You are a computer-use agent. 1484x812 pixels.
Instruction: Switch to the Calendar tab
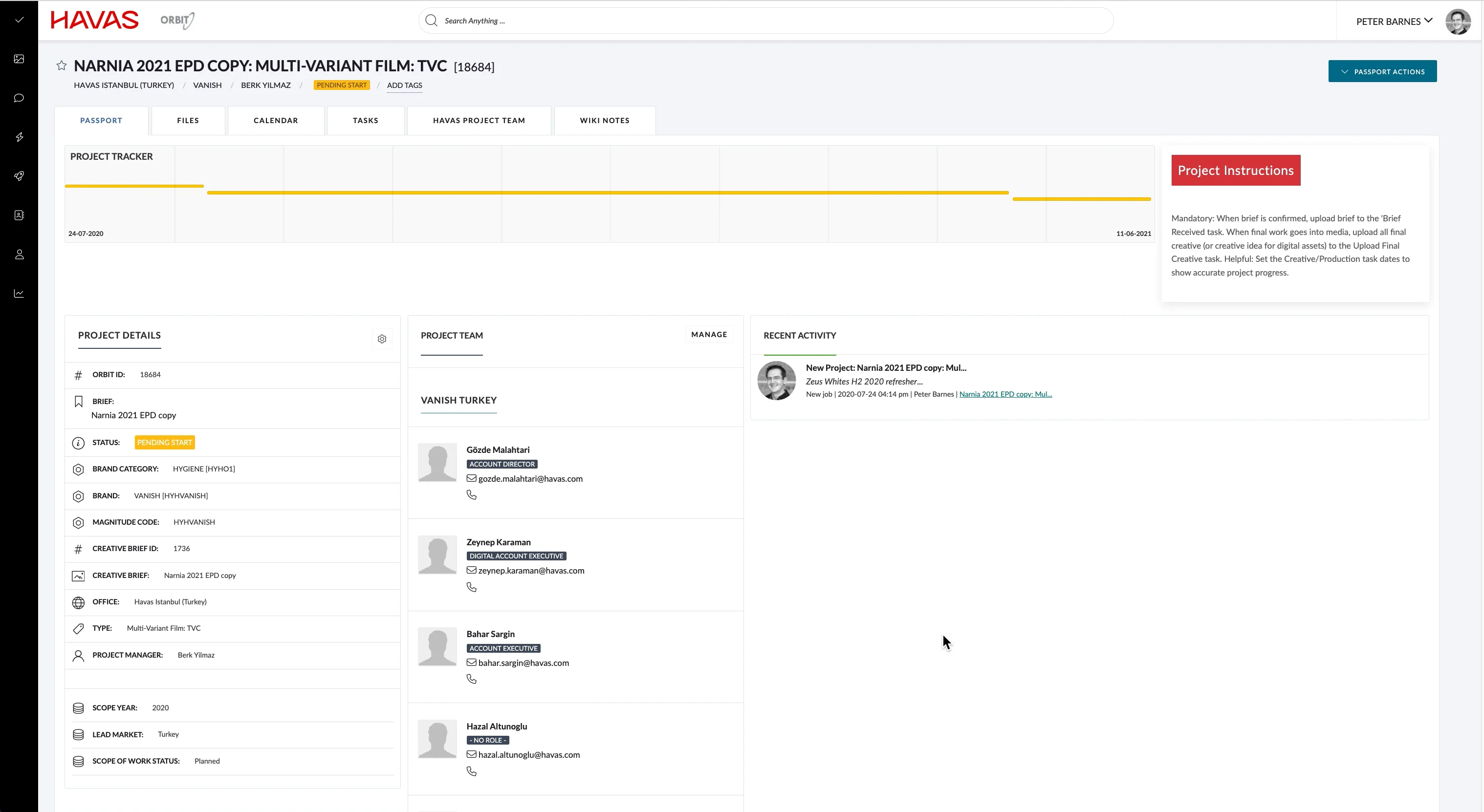click(276, 120)
